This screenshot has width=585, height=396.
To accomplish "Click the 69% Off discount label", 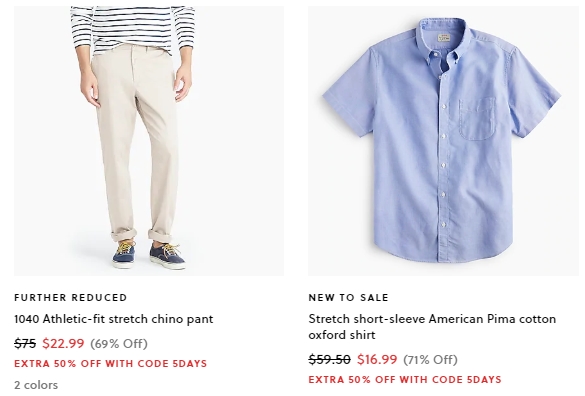I will click(119, 343).
